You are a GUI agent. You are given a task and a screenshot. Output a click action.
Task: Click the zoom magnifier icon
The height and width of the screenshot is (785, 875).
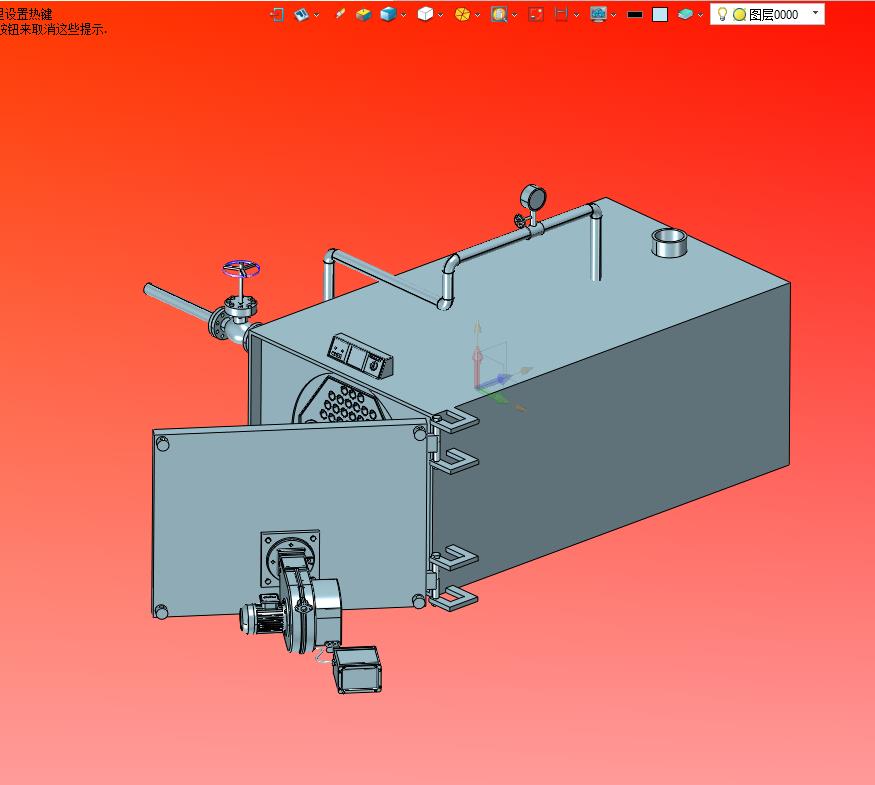[499, 15]
